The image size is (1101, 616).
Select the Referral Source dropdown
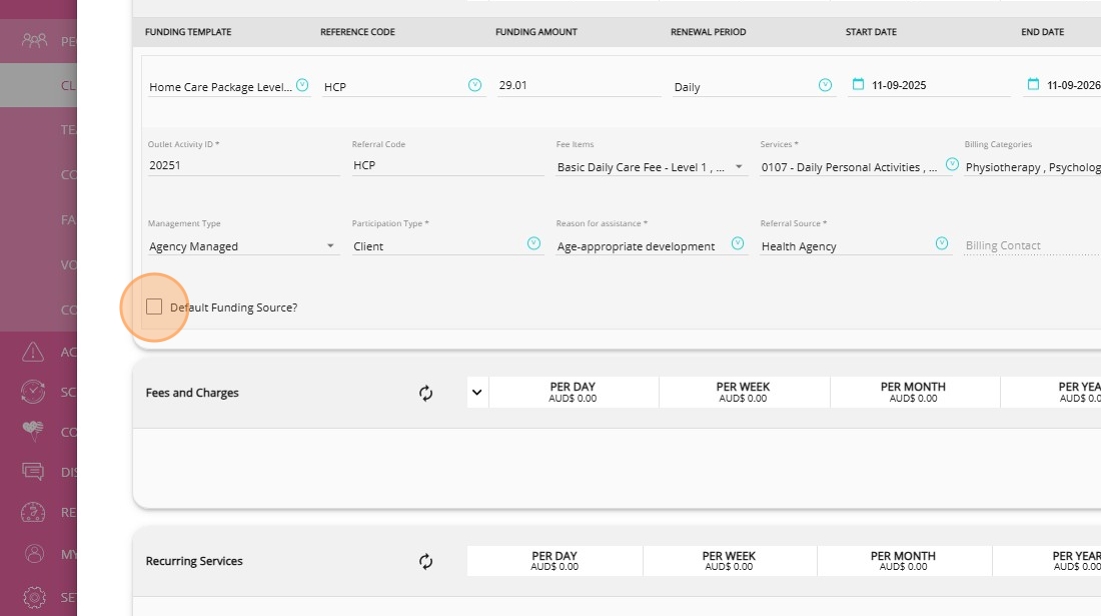pyautogui.click(x=941, y=244)
